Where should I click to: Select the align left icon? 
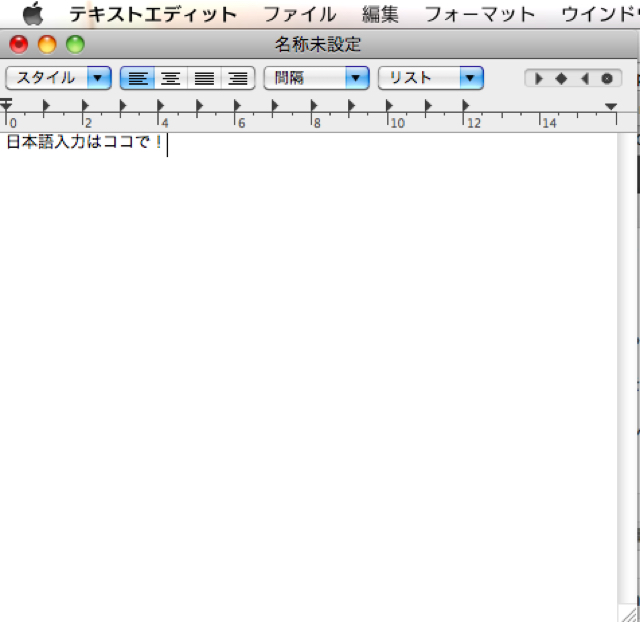(x=137, y=78)
